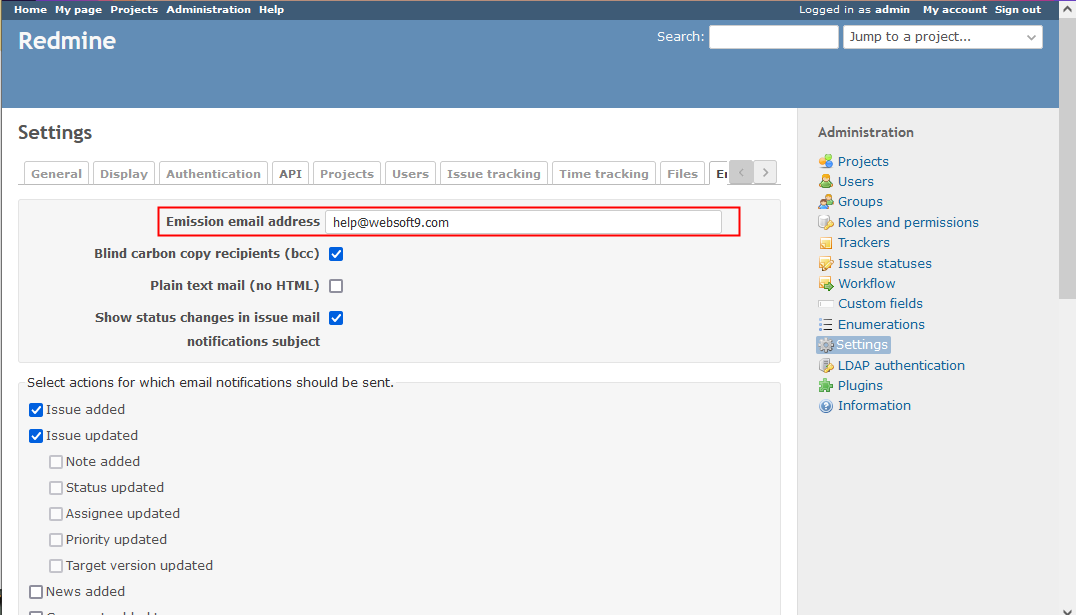The height and width of the screenshot is (615, 1076).
Task: Check Status updated notification
Action: [x=56, y=488]
